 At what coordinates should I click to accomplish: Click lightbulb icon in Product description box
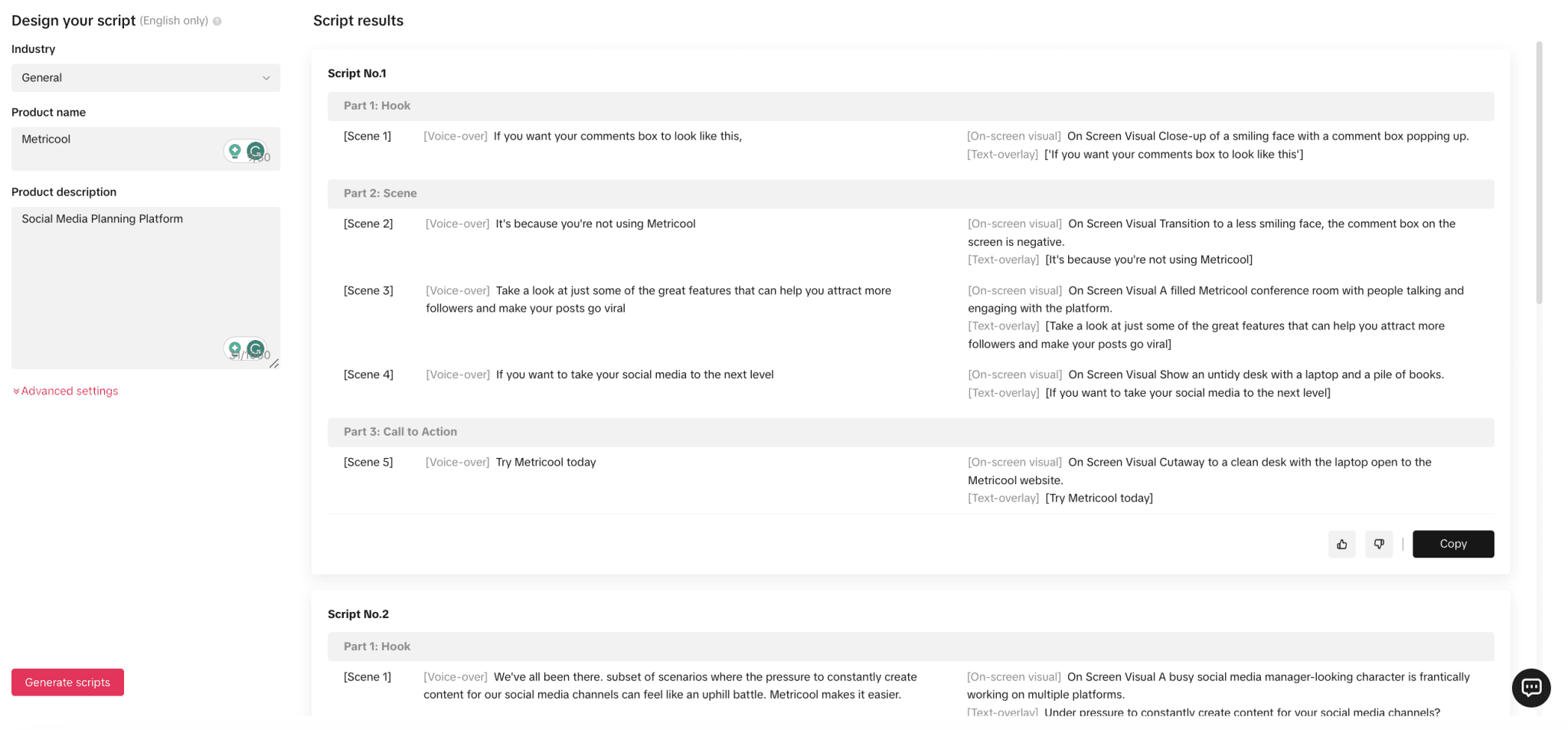[x=235, y=349]
